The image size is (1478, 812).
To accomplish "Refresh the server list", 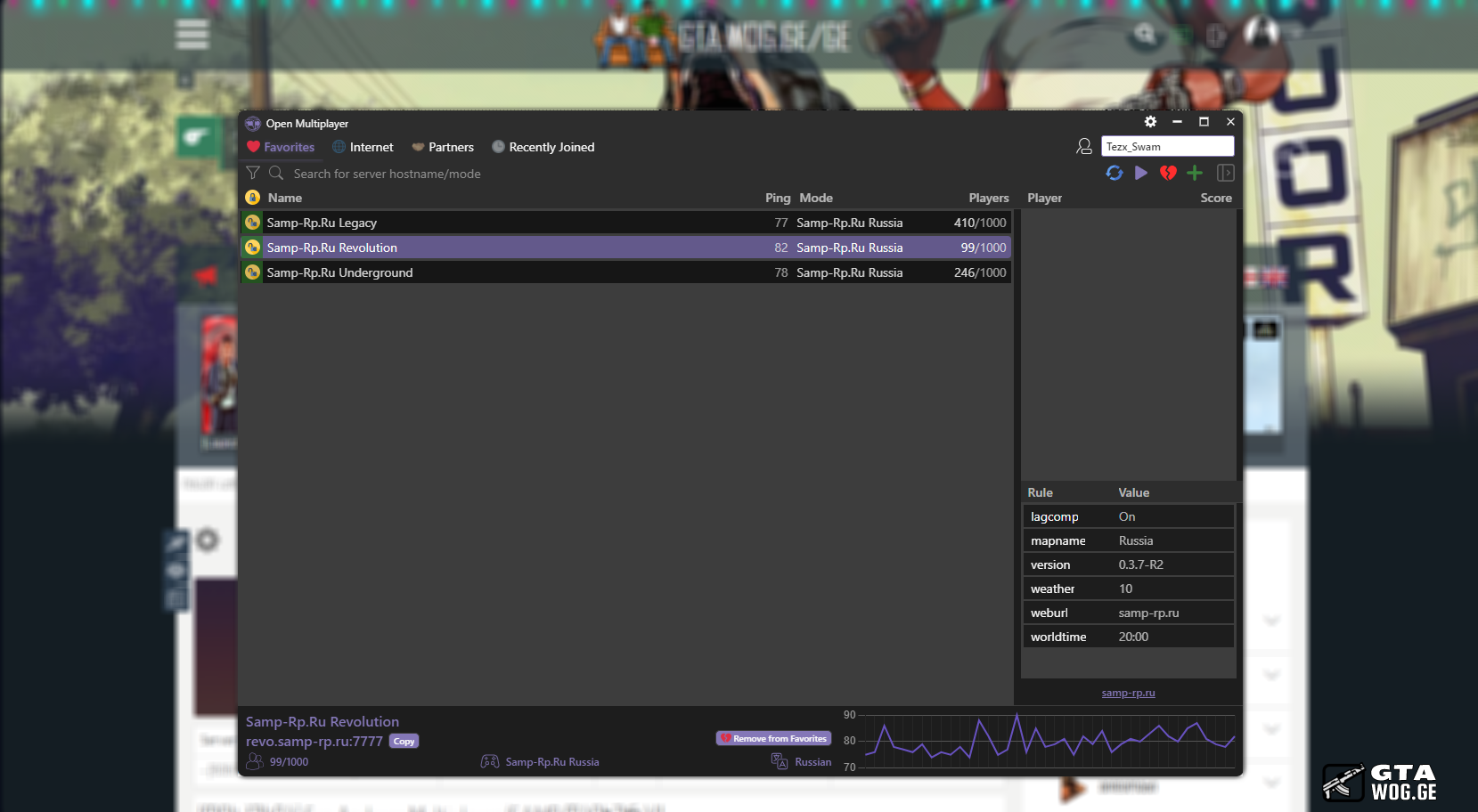I will coord(1115,173).
